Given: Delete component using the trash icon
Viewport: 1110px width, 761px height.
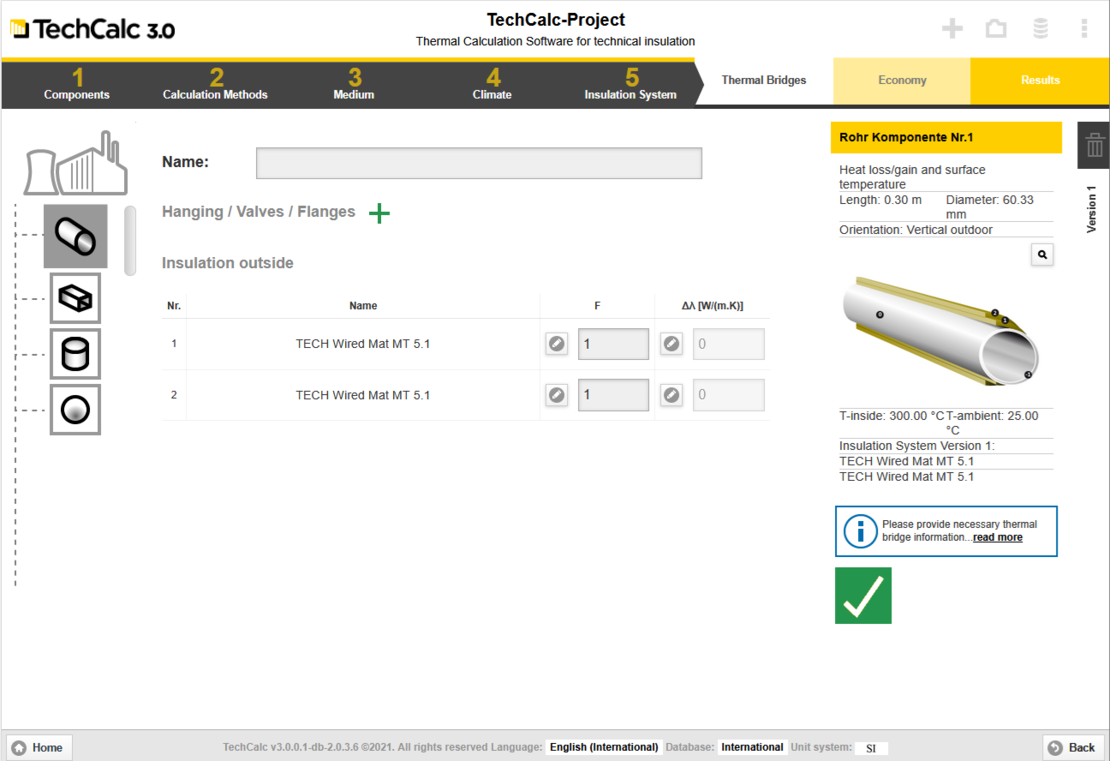Looking at the screenshot, I should [1094, 145].
